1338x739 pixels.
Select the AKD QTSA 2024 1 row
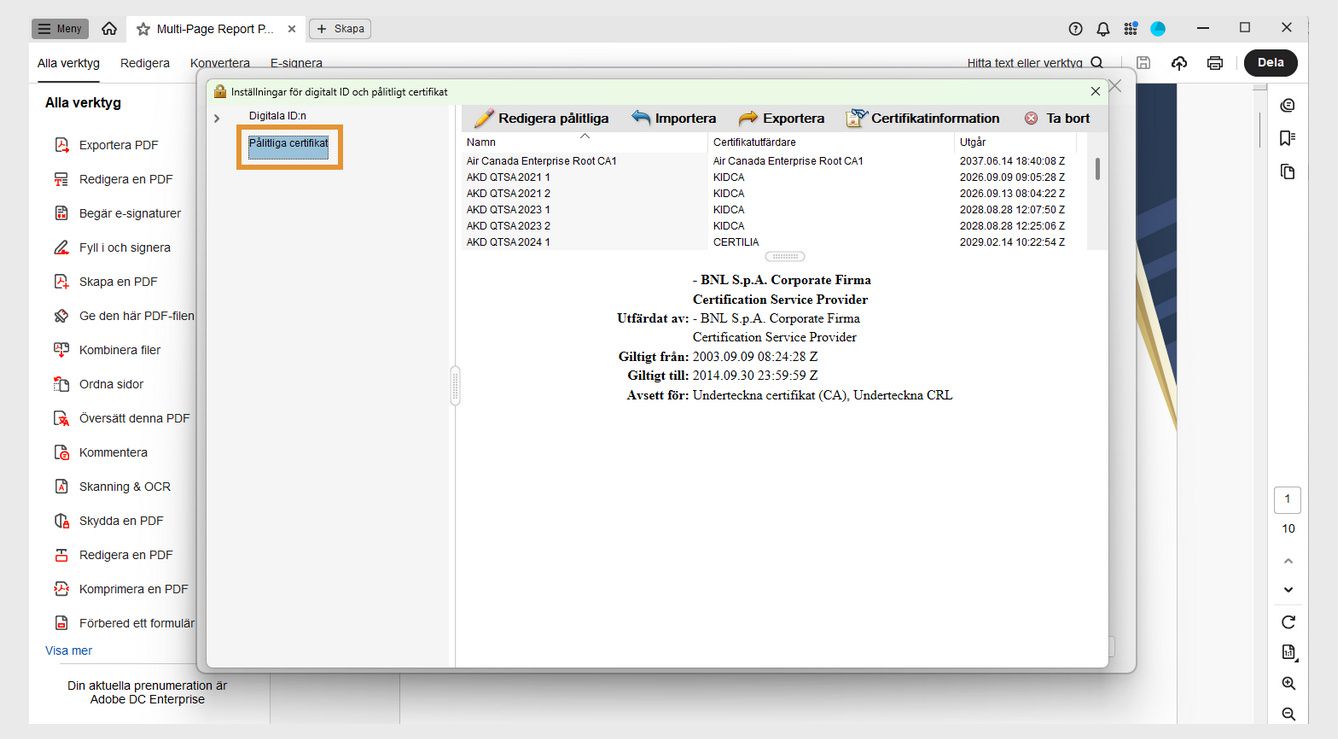pos(774,242)
